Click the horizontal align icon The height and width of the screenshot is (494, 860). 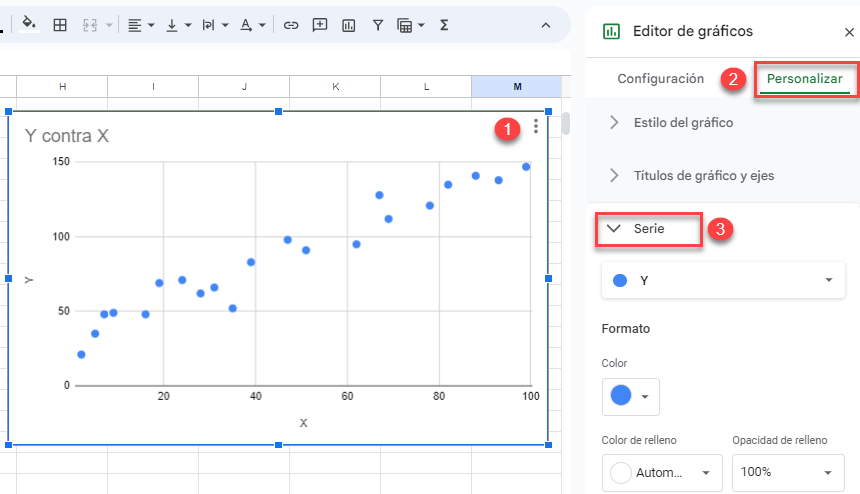134,25
